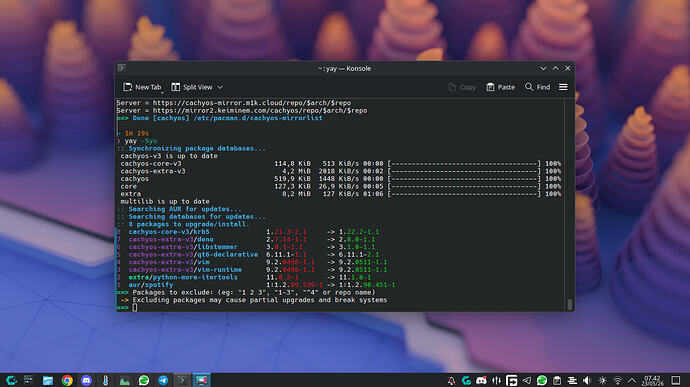
Task: Open the WhatsApp taskbar icon
Action: 144,380
